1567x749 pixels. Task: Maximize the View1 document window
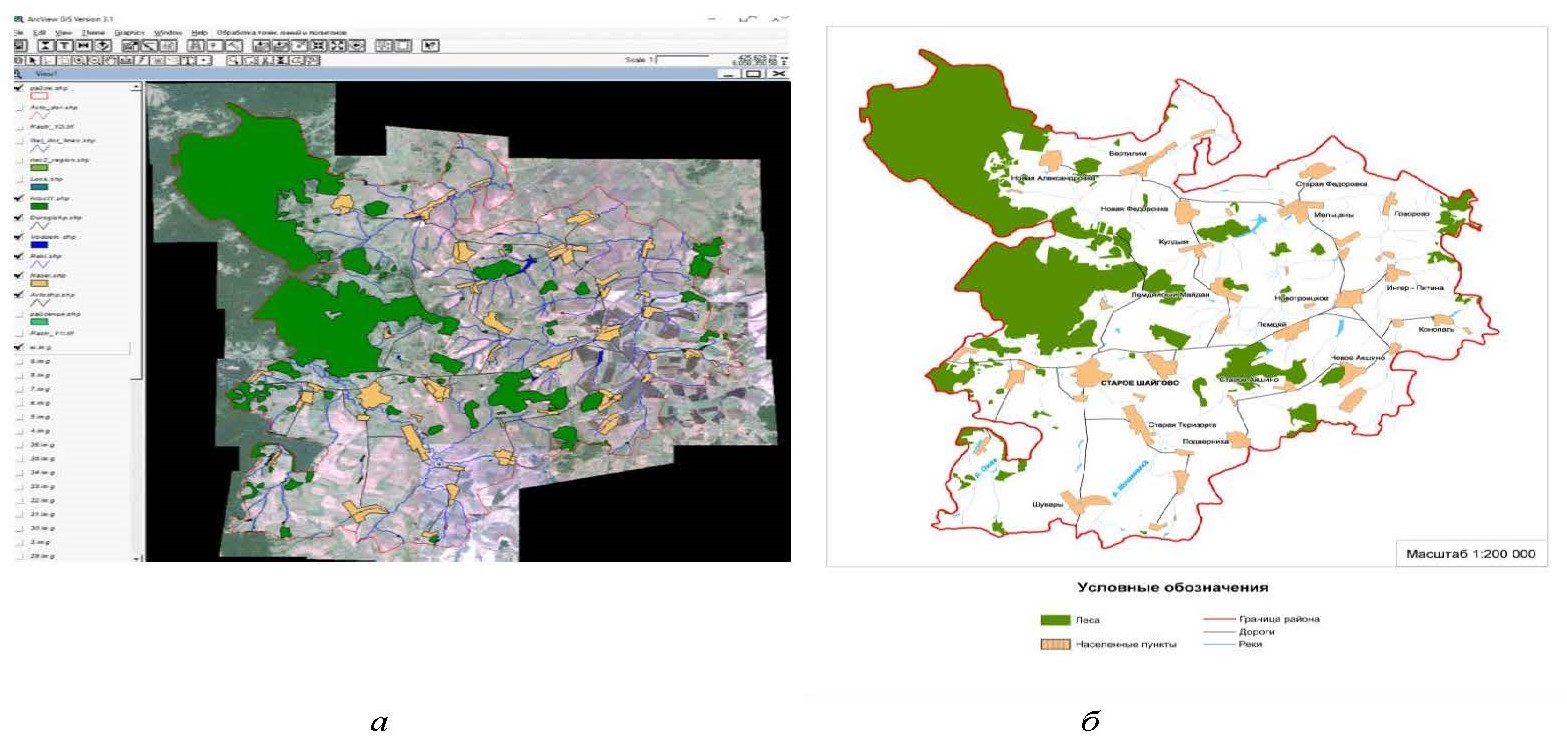[754, 75]
